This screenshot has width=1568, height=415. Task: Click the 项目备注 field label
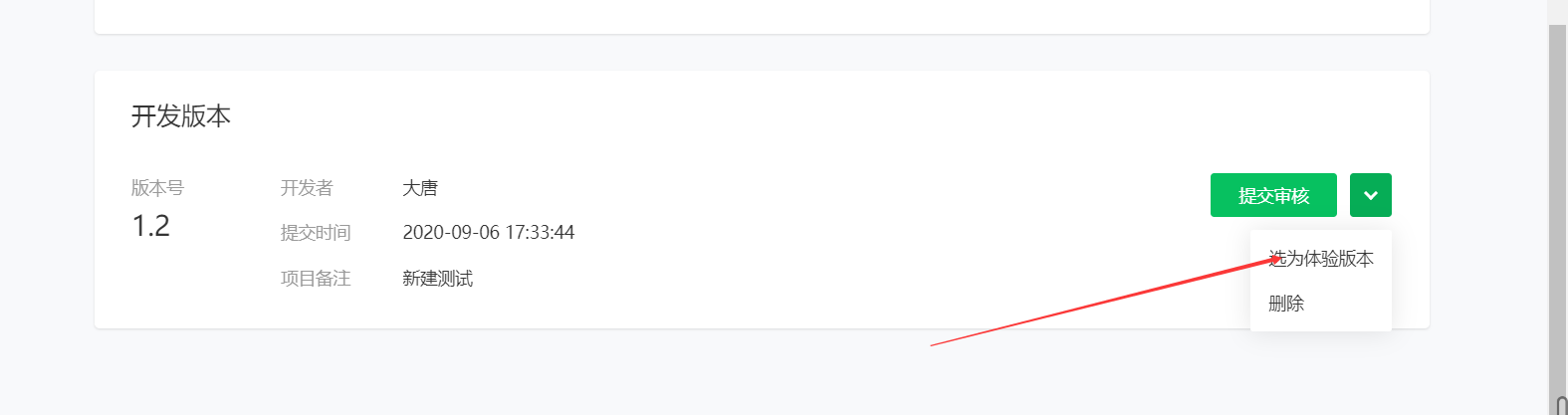coord(316,279)
